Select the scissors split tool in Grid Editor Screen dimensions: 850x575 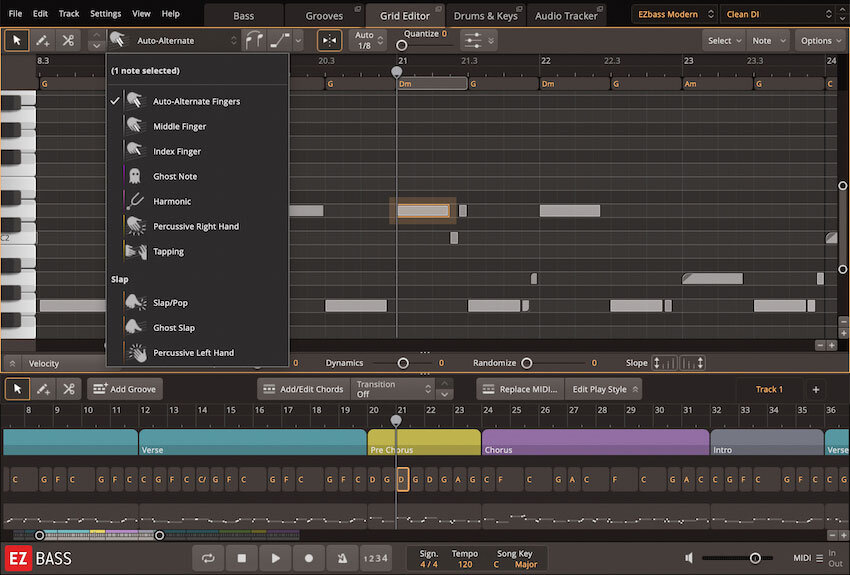tap(68, 41)
